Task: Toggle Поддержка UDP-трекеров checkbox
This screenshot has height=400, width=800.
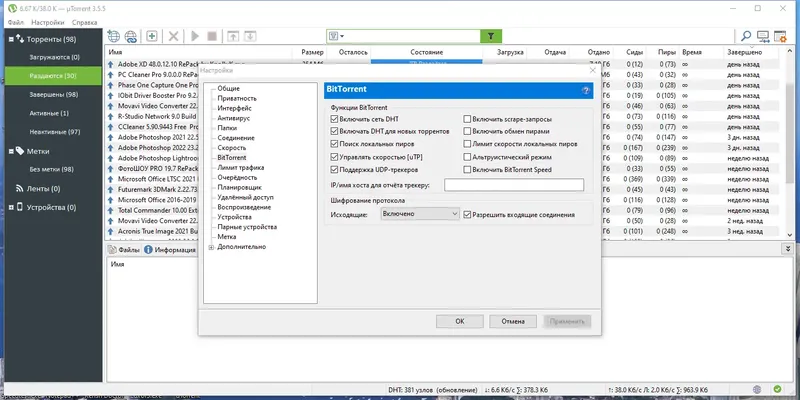Action: point(335,169)
